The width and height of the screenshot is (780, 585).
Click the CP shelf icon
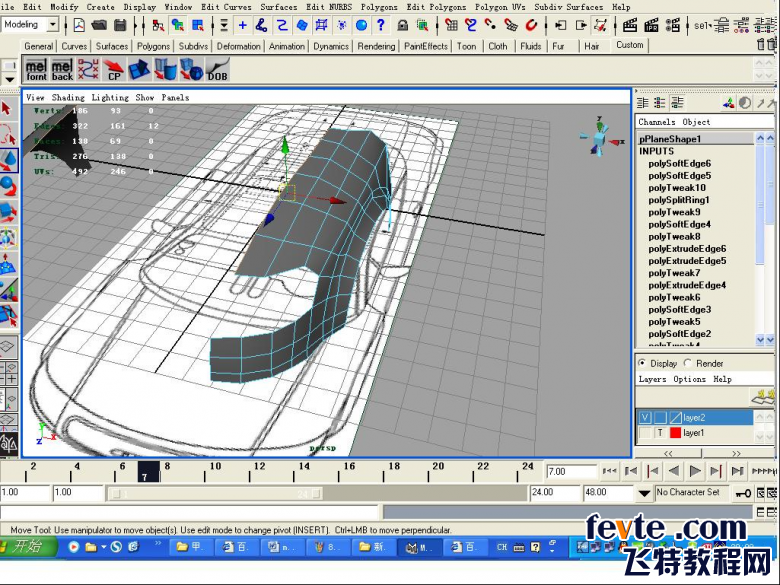pos(114,69)
